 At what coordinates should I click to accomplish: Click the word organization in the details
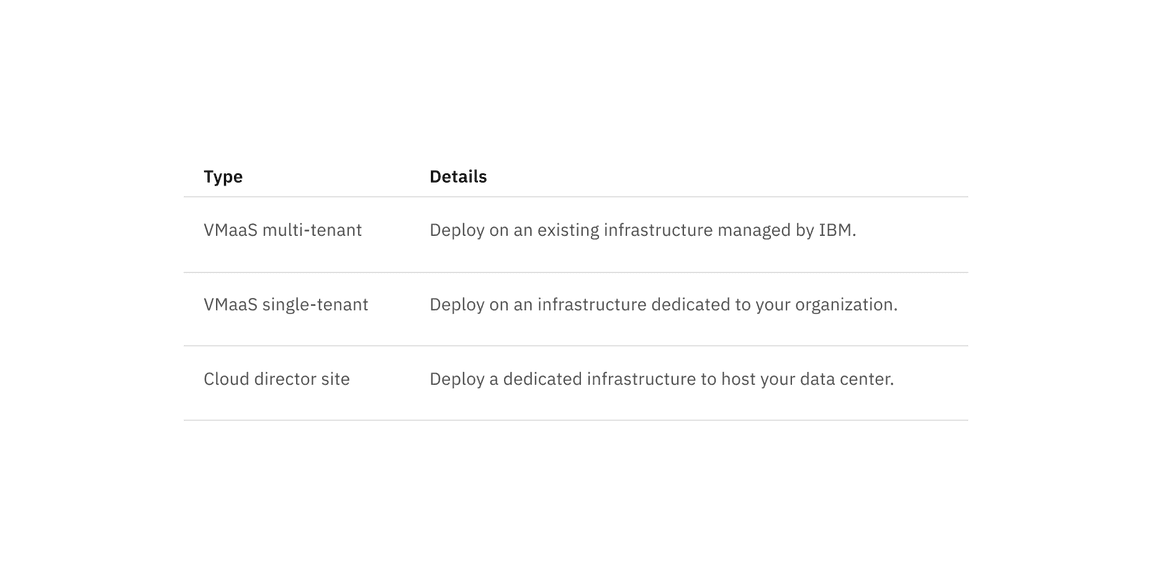pyautogui.click(x=845, y=305)
